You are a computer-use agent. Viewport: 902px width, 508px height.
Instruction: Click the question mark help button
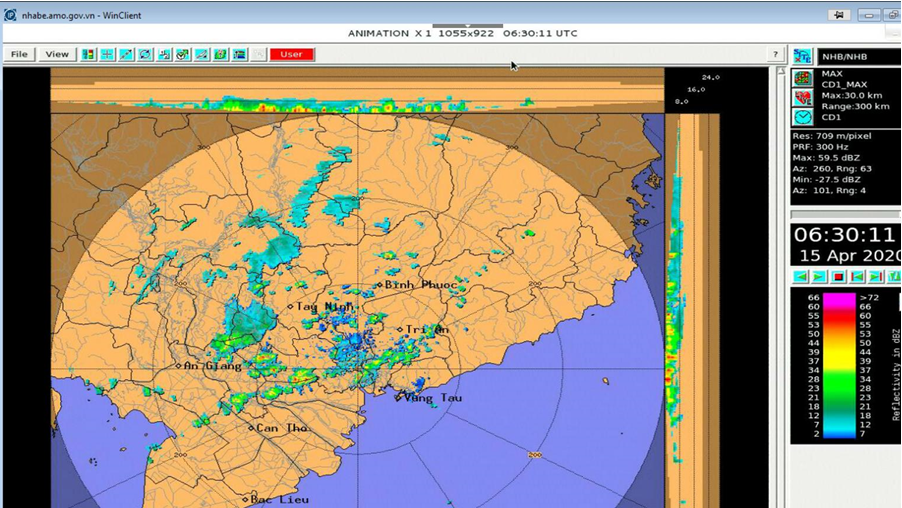coord(775,54)
